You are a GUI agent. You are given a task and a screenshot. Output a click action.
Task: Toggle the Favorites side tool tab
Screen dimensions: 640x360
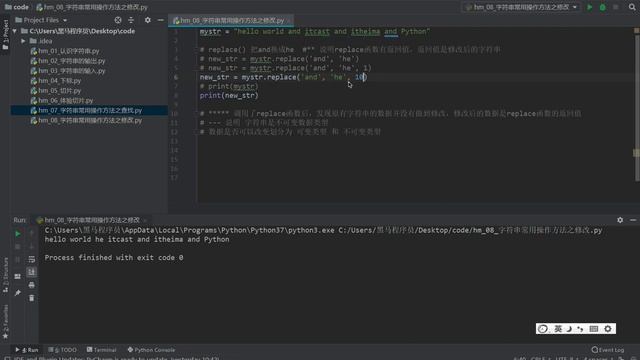pyautogui.click(x=5, y=322)
